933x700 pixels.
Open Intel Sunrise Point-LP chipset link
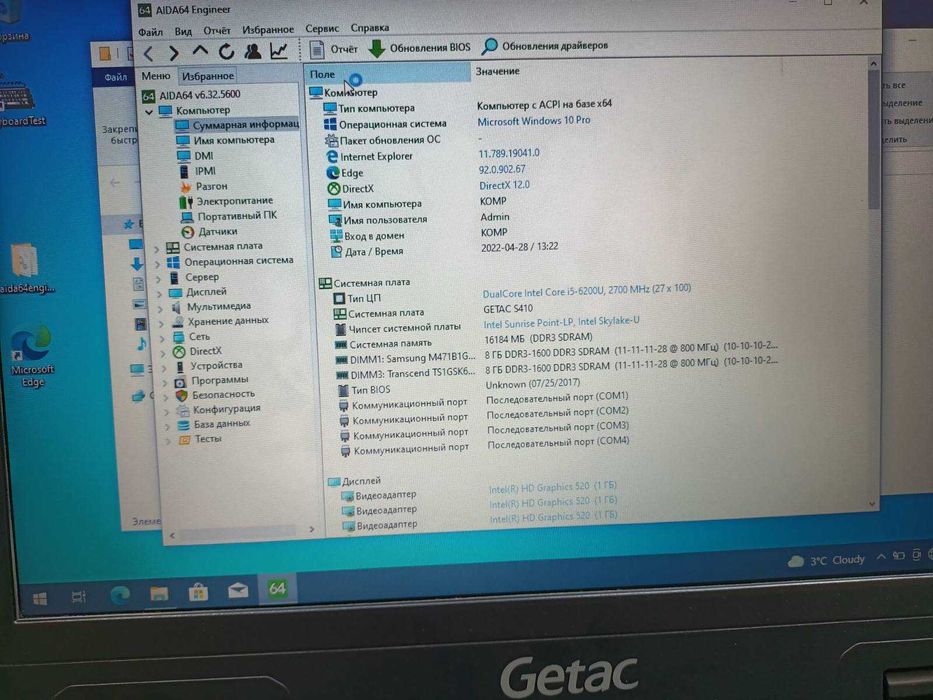[x=562, y=322]
